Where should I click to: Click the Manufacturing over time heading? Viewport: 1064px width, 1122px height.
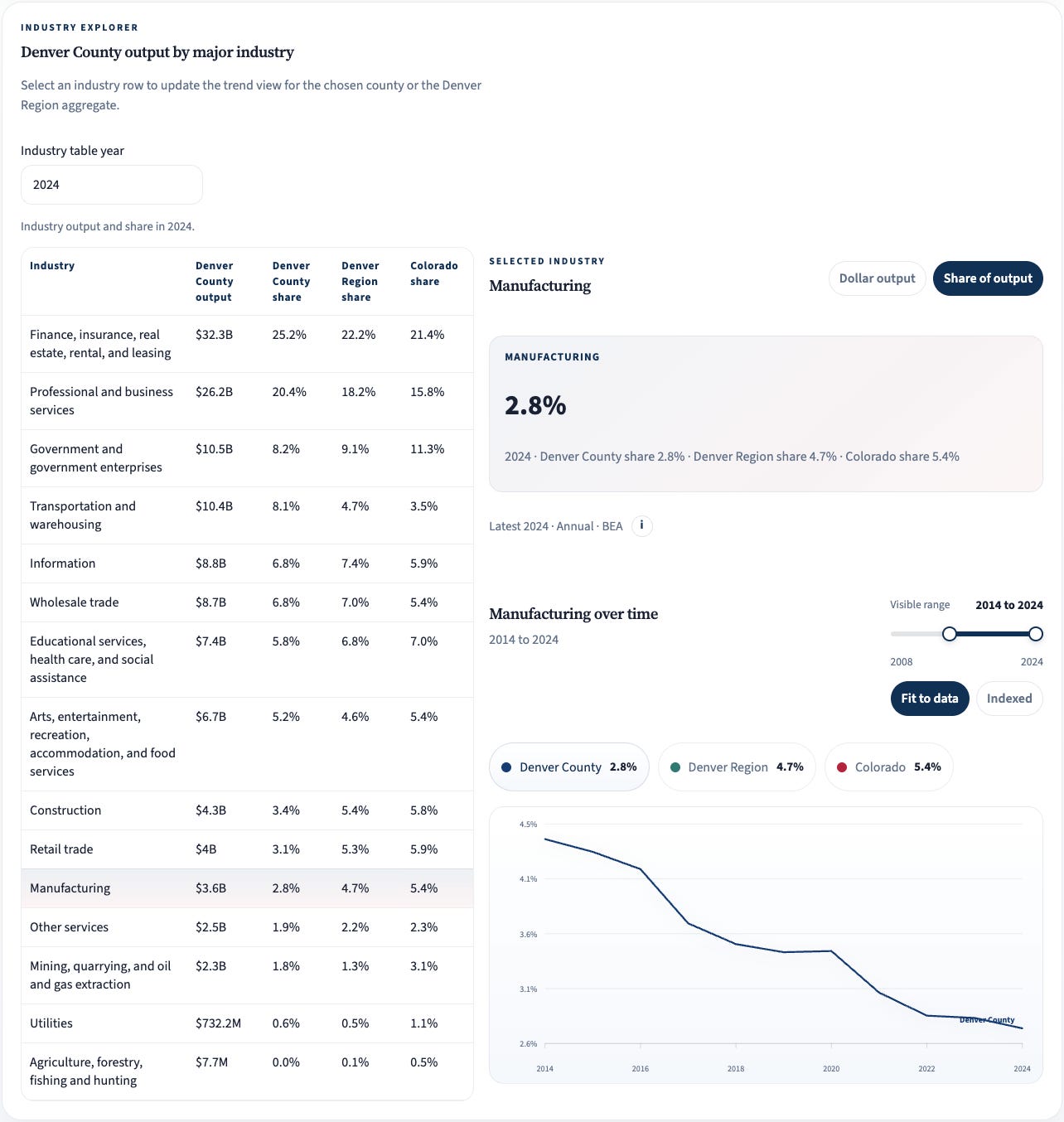(x=573, y=614)
